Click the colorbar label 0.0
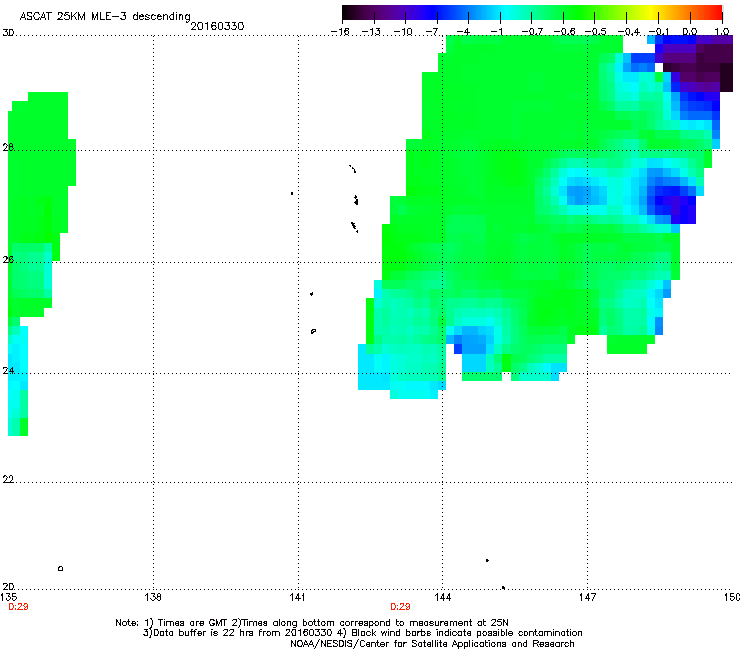This screenshot has width=740, height=650. pyautogui.click(x=690, y=32)
